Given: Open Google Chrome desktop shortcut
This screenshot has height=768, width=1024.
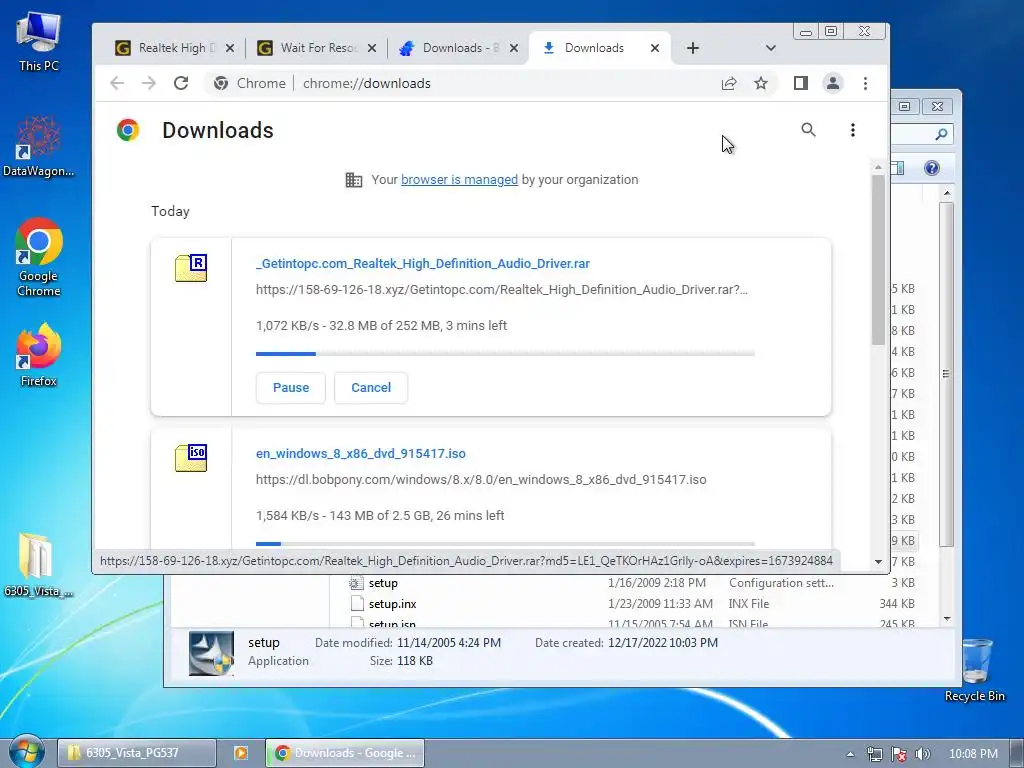Looking at the screenshot, I should [39, 257].
